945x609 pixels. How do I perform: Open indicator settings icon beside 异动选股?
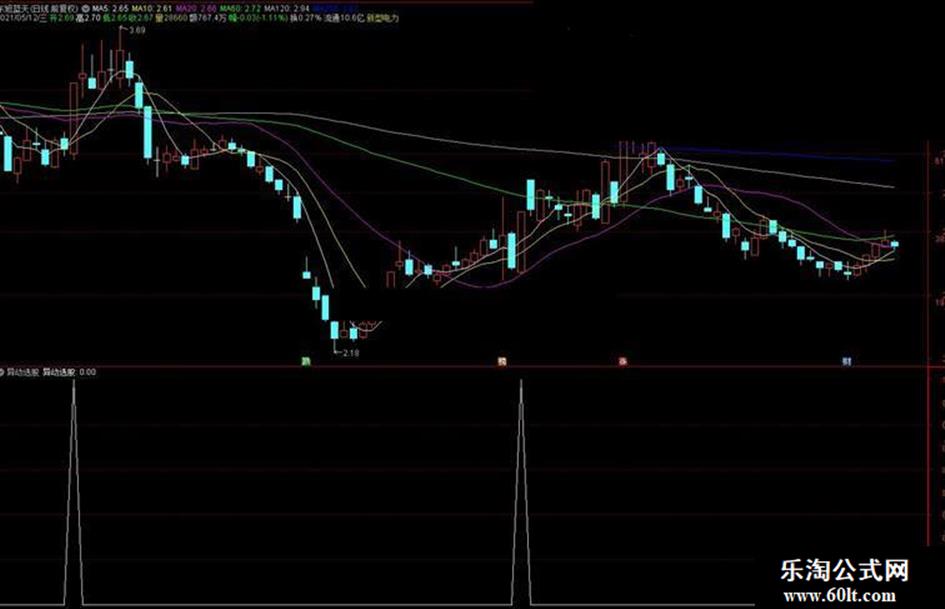[2, 372]
